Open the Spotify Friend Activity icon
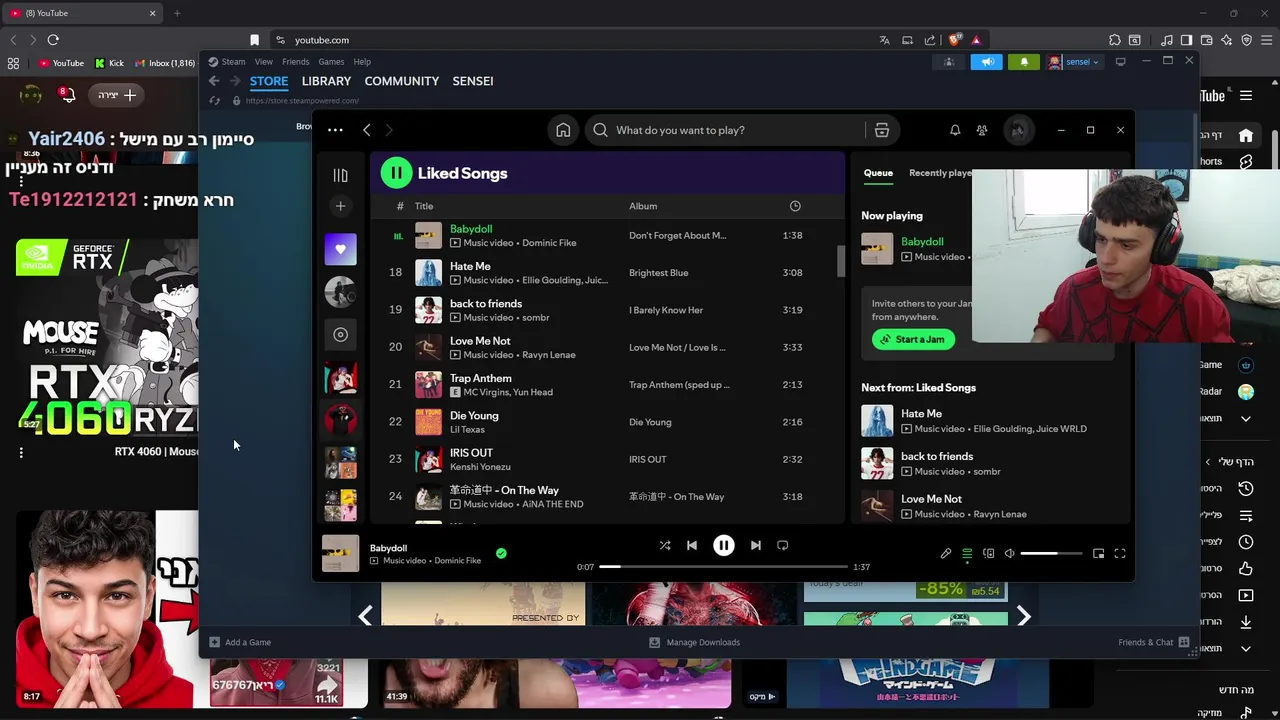Viewport: 1280px width, 720px height. 982,130
